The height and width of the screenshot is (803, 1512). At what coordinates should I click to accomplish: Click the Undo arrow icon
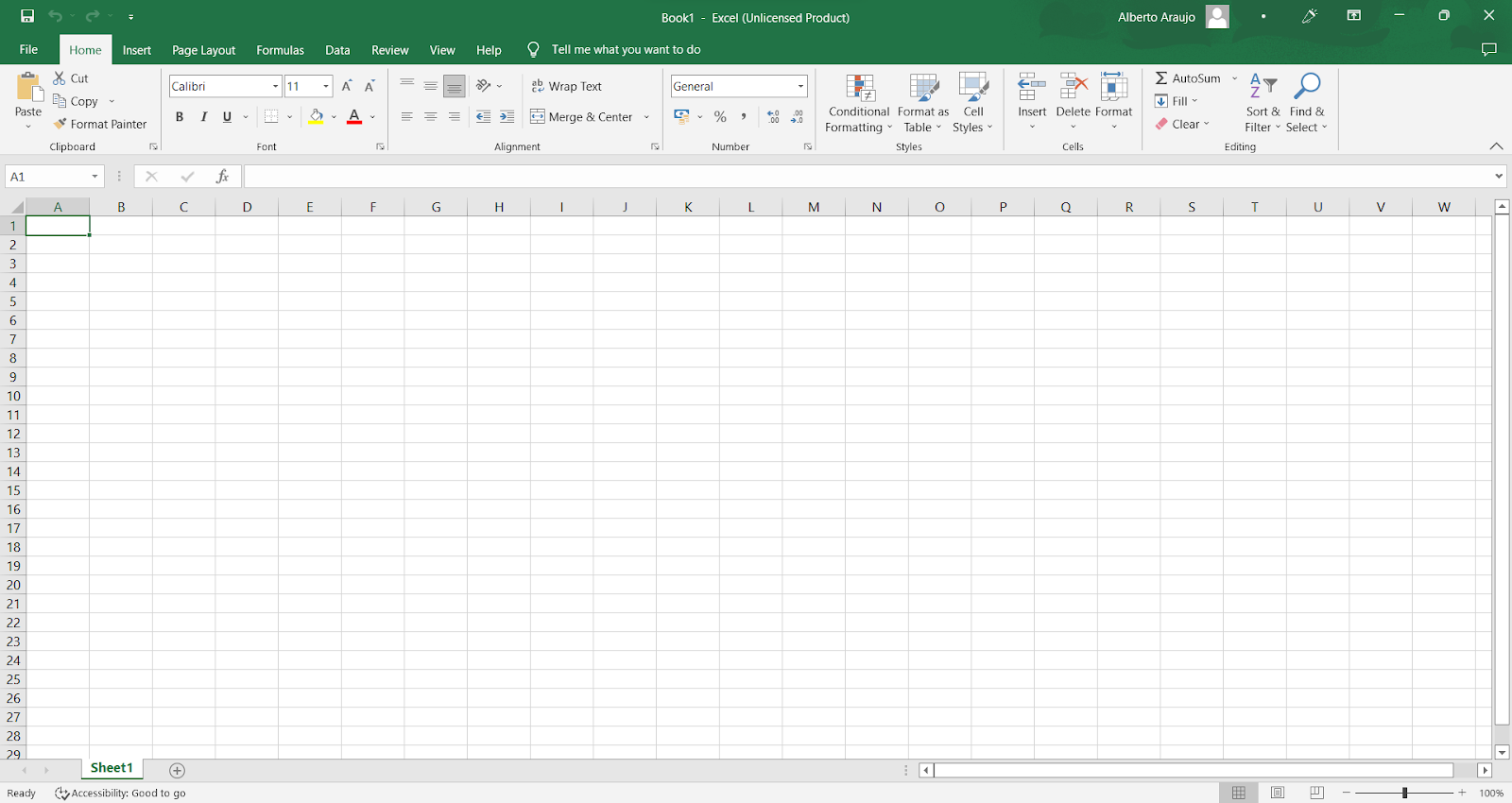55,16
